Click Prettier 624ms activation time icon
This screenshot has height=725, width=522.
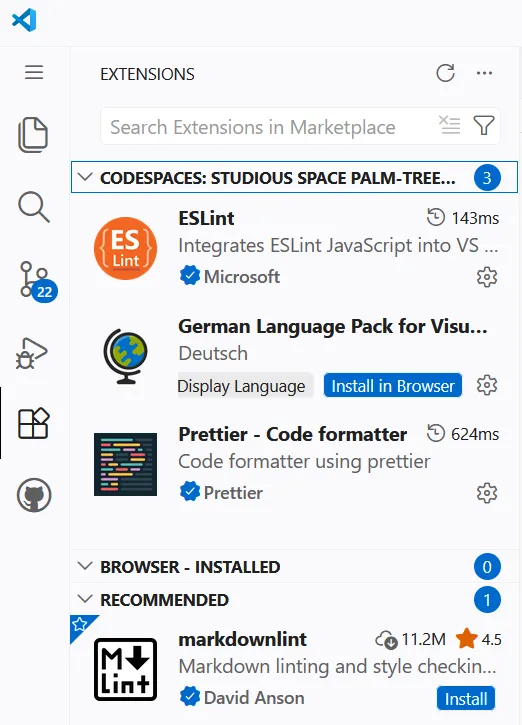[436, 434]
